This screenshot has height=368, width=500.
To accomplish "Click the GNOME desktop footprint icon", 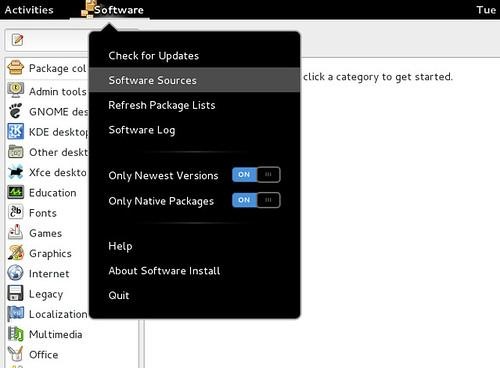I will (x=15, y=111).
